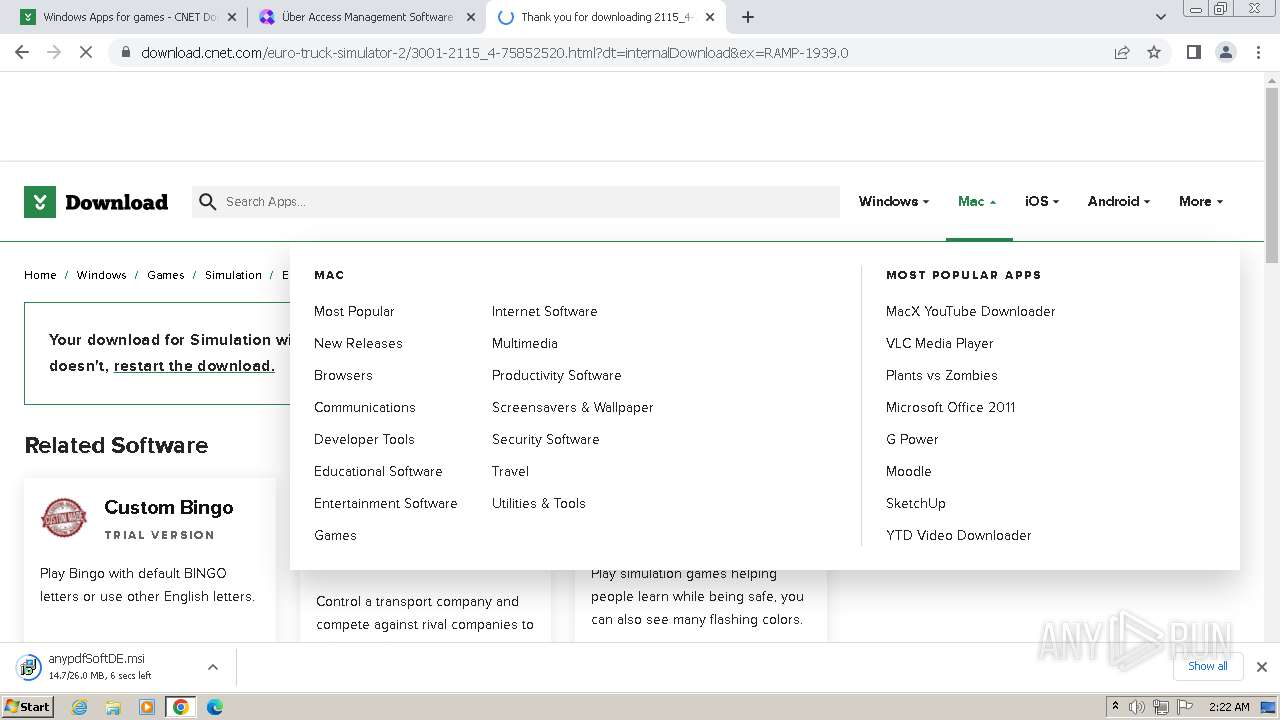The width and height of the screenshot is (1280, 720).
Task: Click the anypdfSoftDE.msi file icon
Action: coord(28,667)
